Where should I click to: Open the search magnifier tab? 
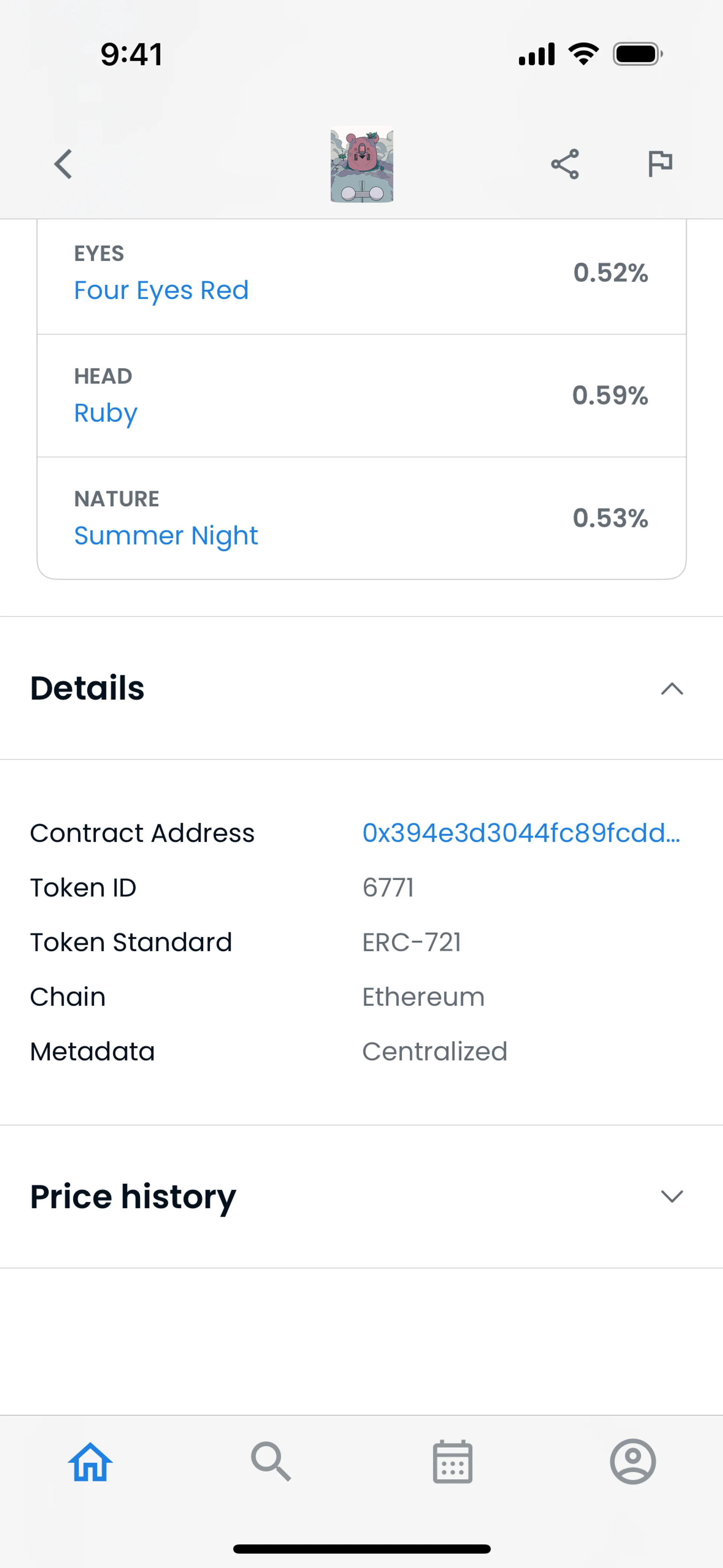[x=271, y=1461]
